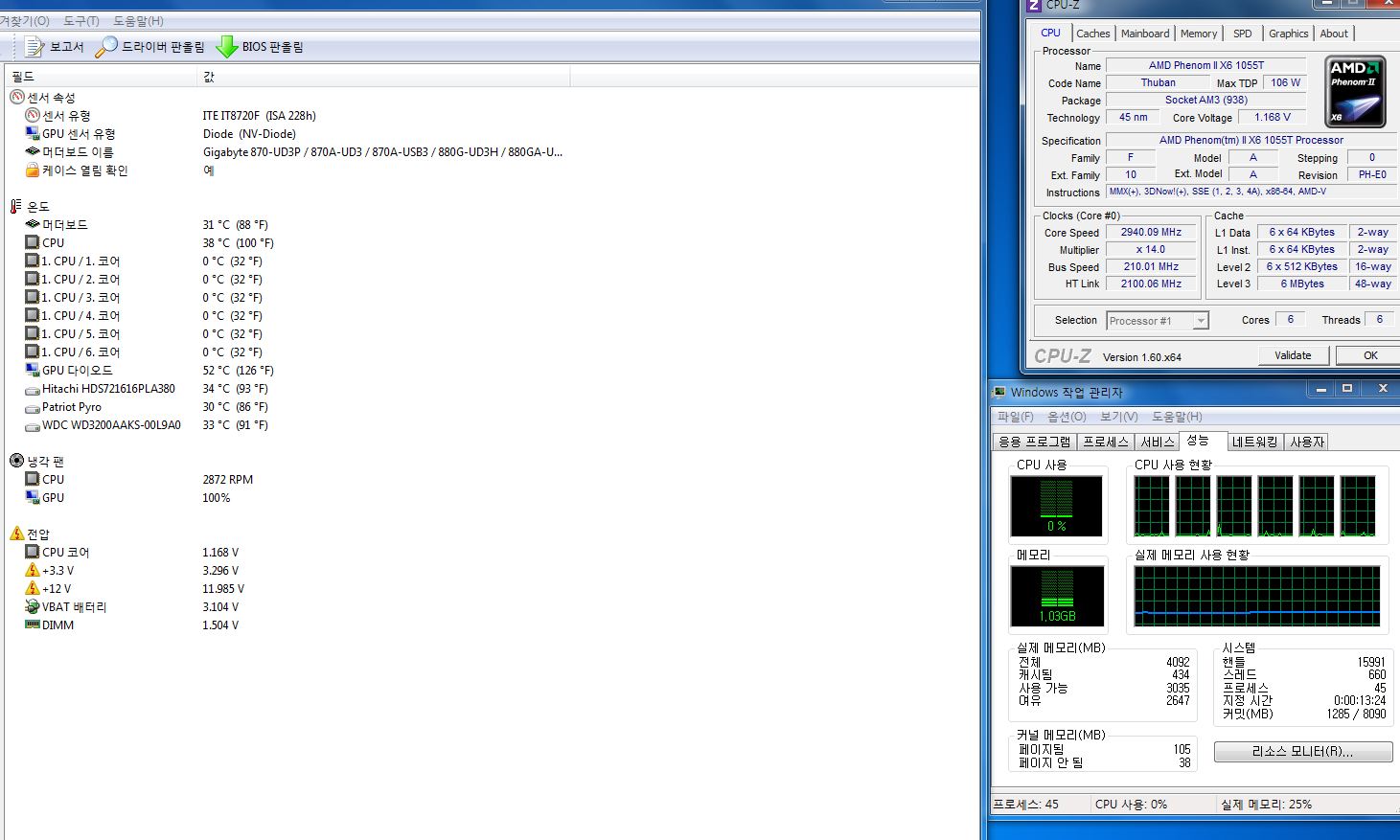The height and width of the screenshot is (840, 1400).
Task: Switch to the 네트워킹 tab in Task Manager
Action: (x=1254, y=442)
